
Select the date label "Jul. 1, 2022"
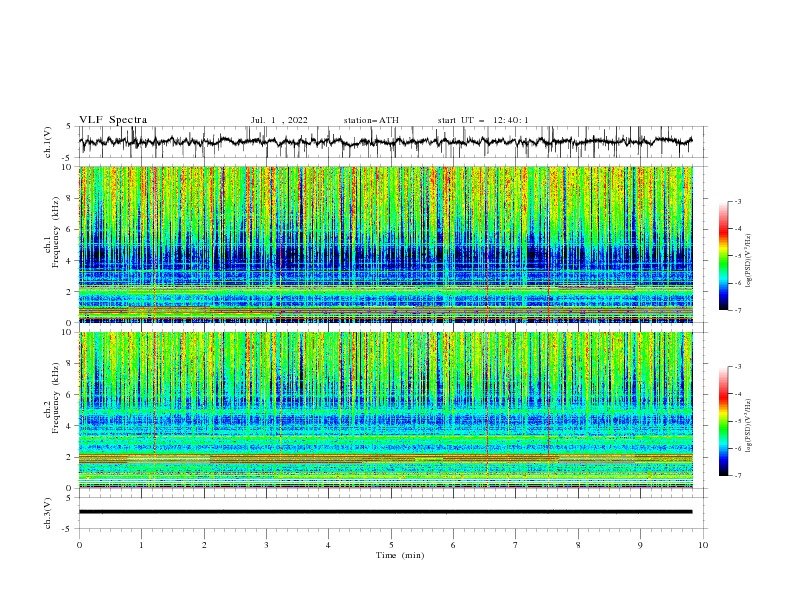[x=279, y=120]
